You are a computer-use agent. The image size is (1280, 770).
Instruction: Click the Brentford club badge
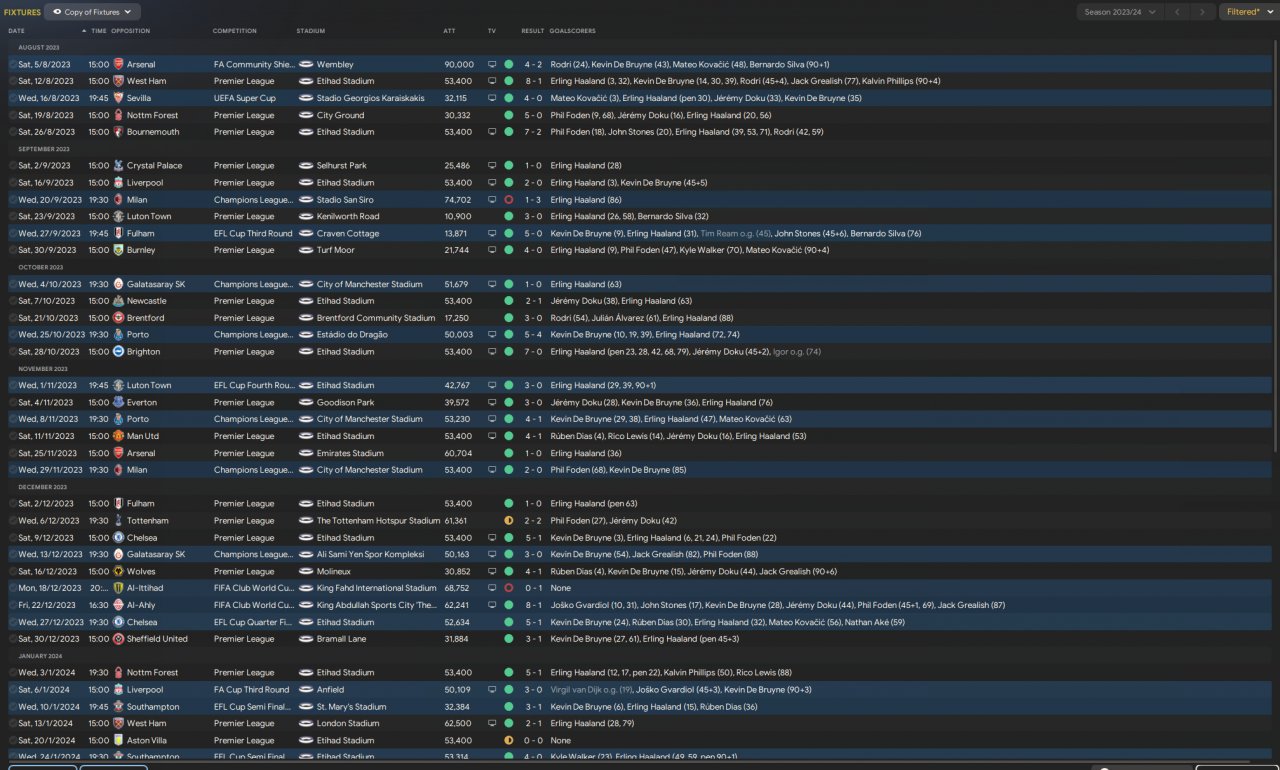[x=118, y=318]
